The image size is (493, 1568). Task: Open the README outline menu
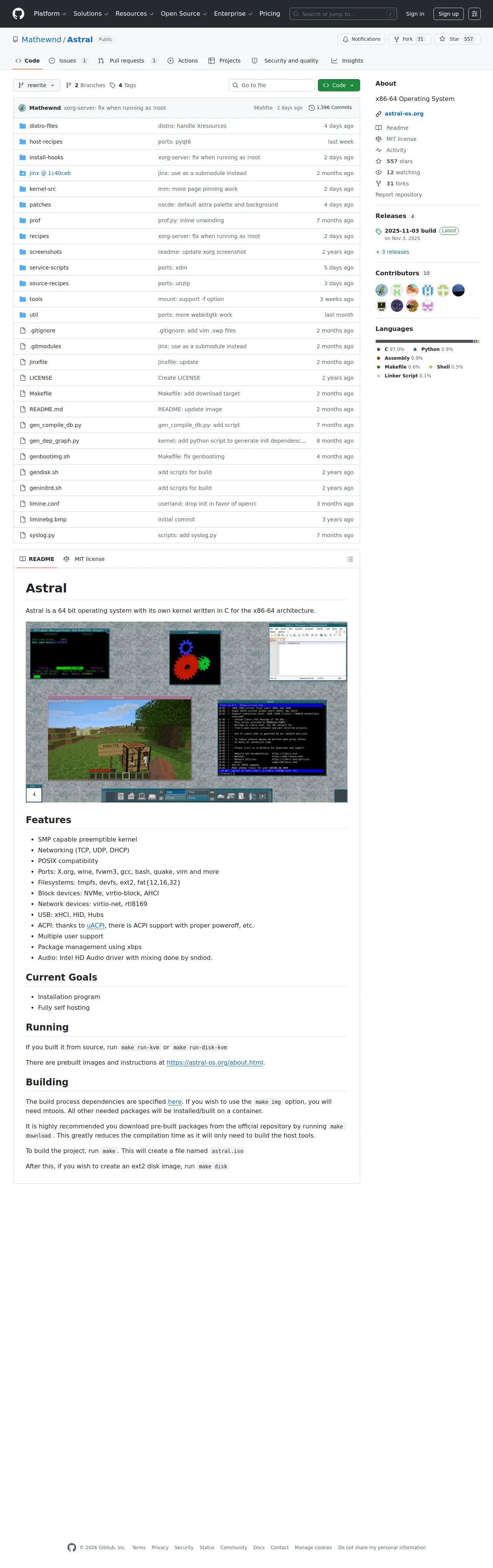(350, 559)
